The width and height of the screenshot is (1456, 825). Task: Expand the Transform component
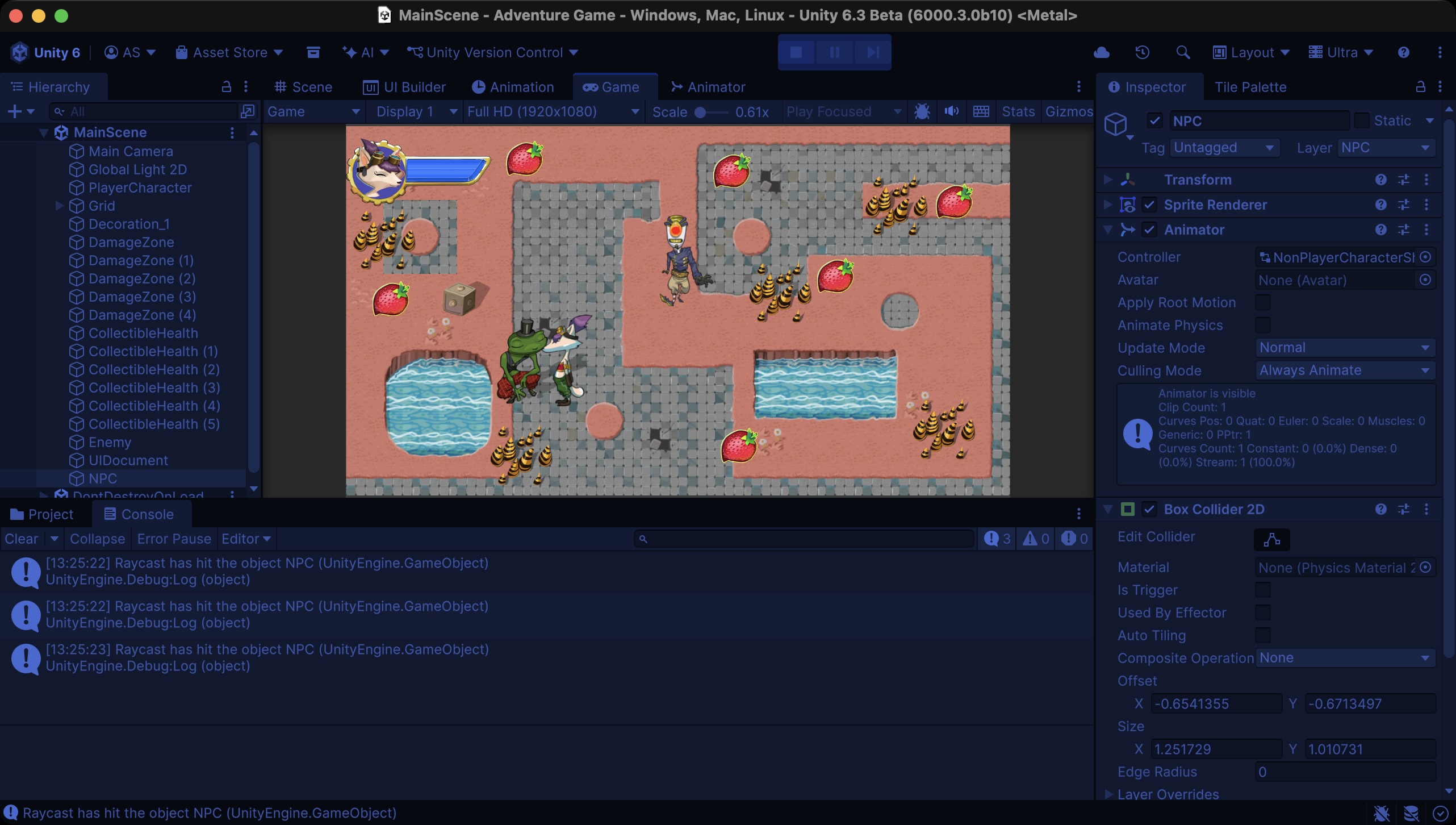coord(1107,179)
